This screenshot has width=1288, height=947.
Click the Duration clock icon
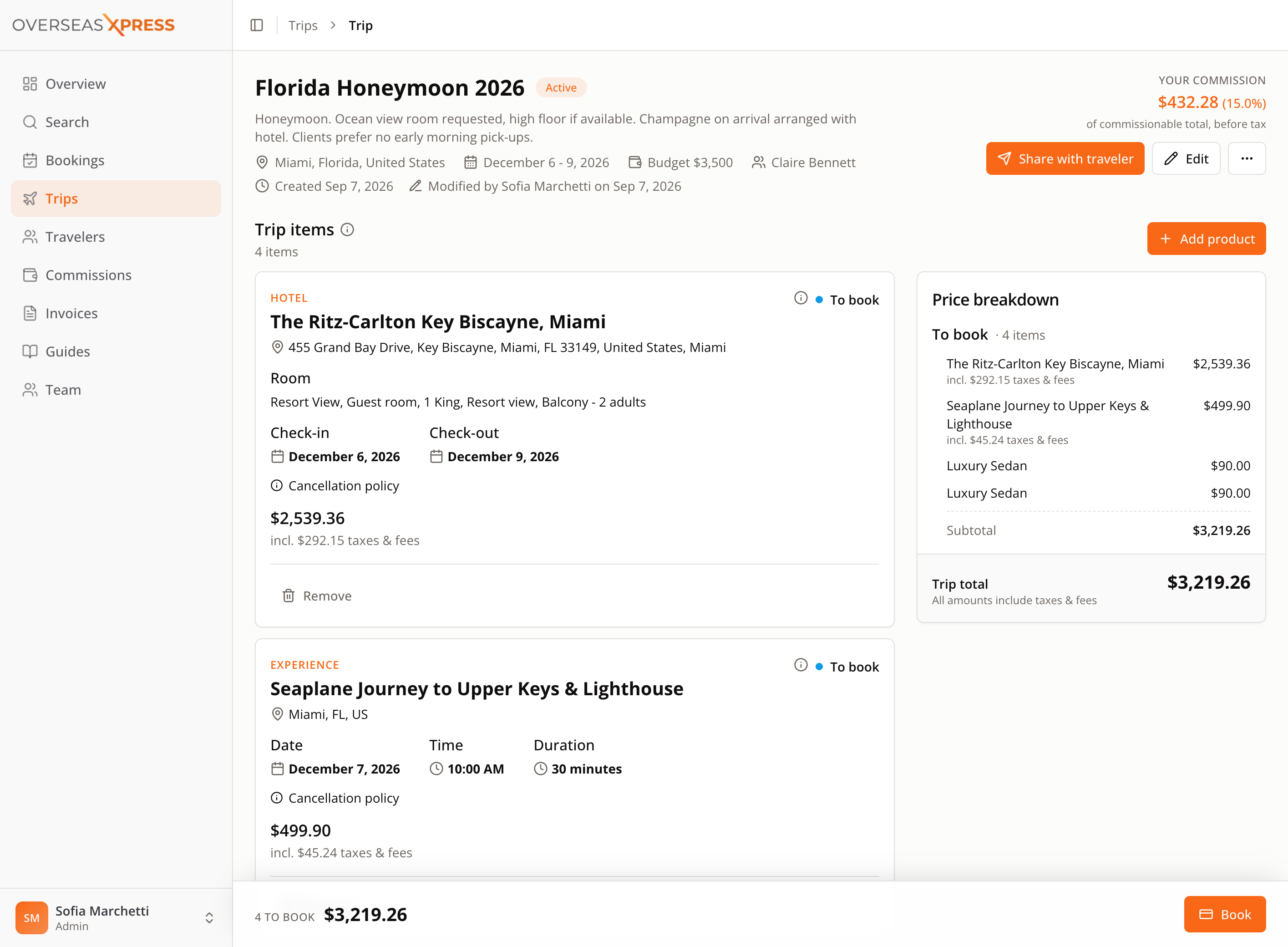540,768
